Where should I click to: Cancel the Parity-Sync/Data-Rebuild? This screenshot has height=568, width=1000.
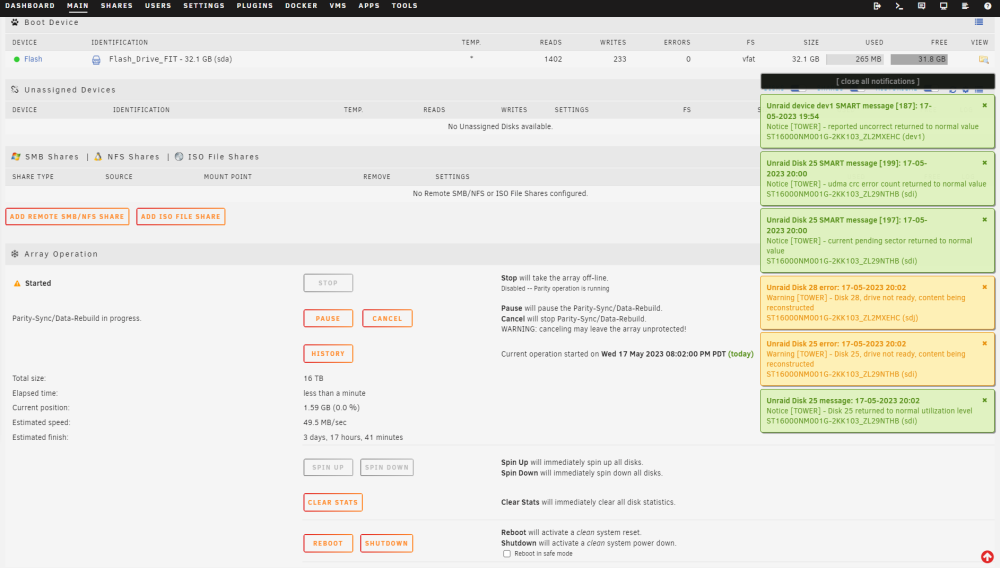387,318
